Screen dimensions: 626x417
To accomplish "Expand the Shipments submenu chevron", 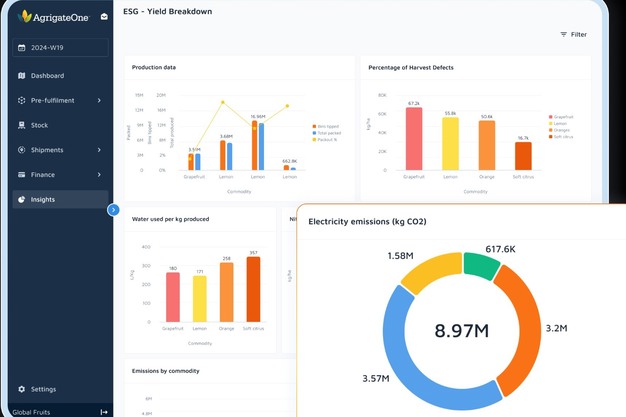I will 99,150.
